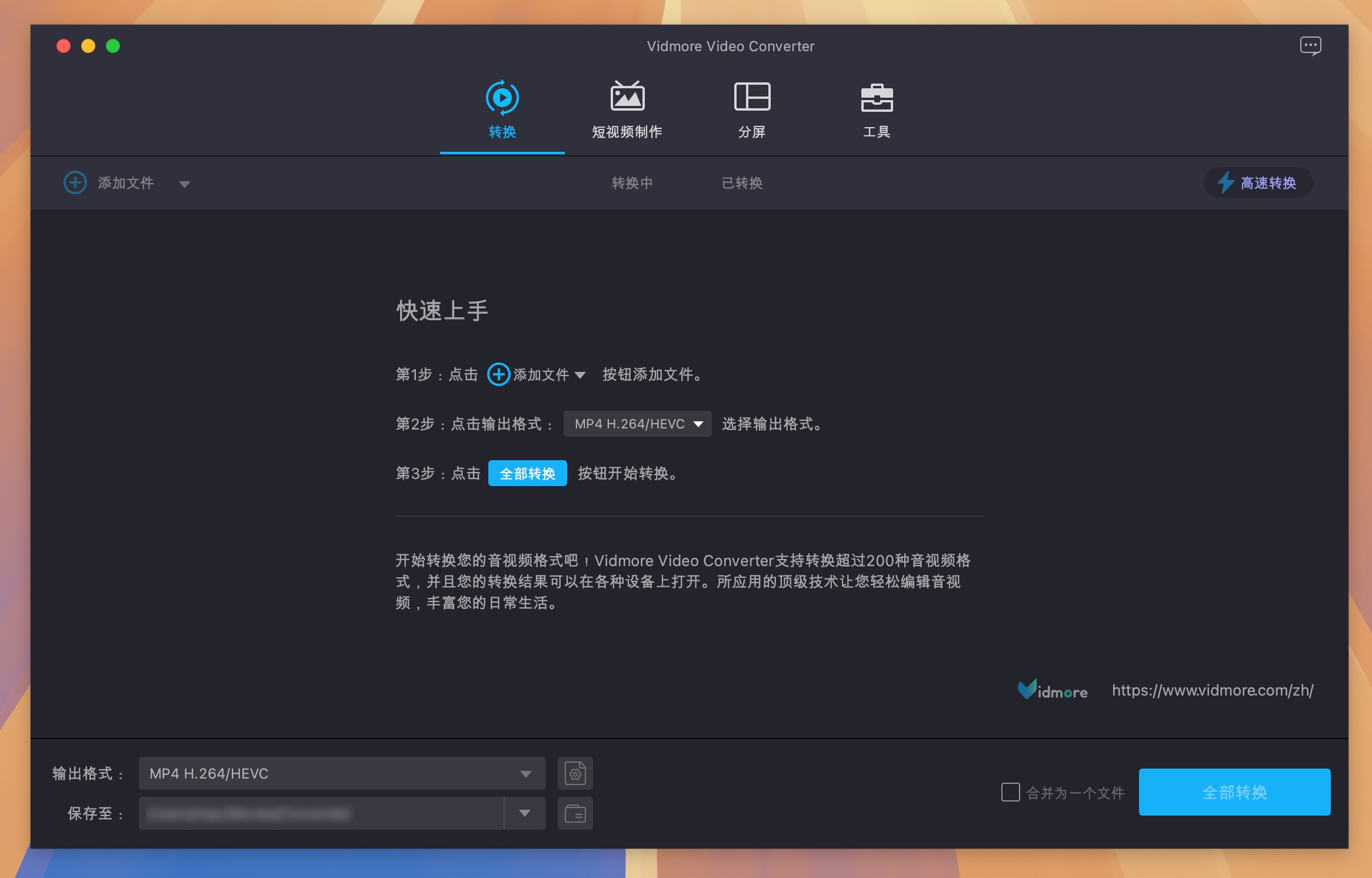This screenshot has height=878, width=1372.
Task: Click the green fullscreen window button
Action: coord(113,46)
